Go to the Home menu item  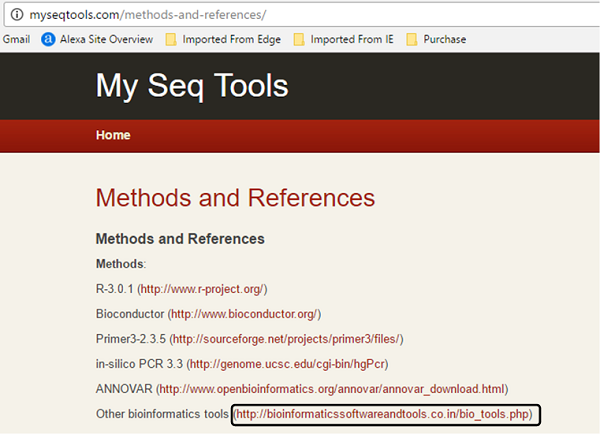[113, 135]
